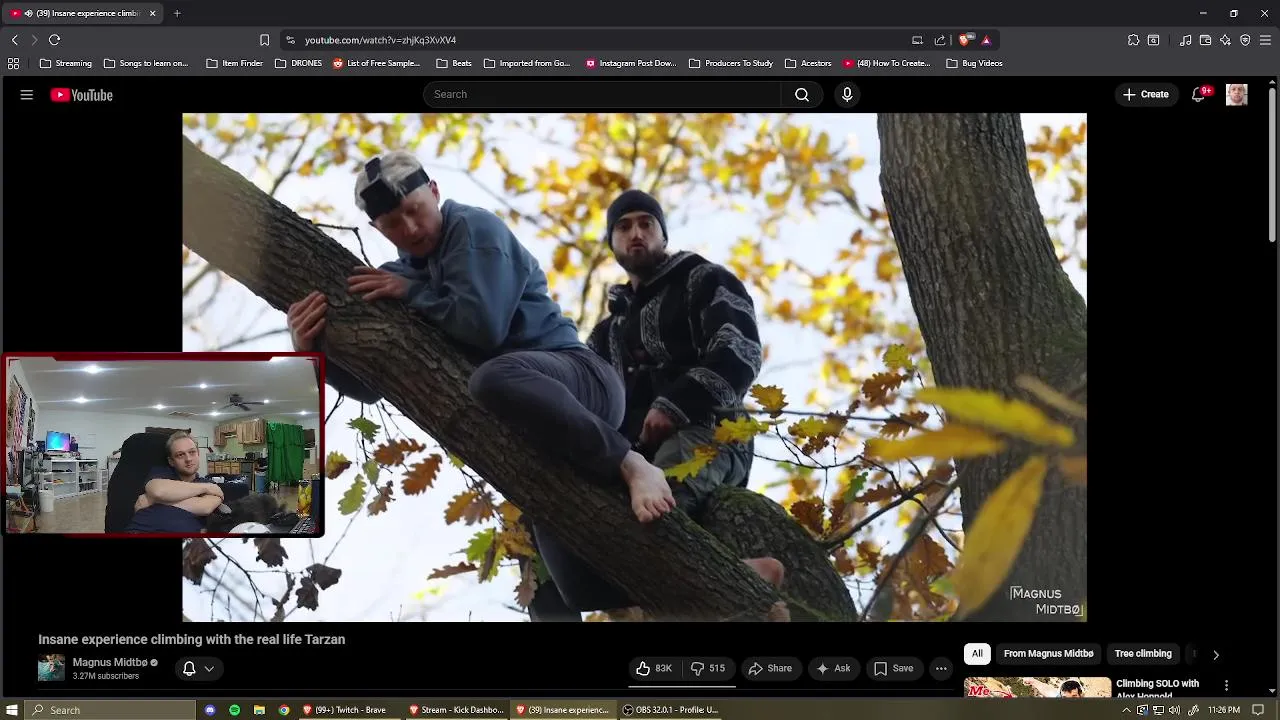1280x720 pixels.
Task: Open the apps grid icon in bookmarks bar
Action: pos(13,63)
